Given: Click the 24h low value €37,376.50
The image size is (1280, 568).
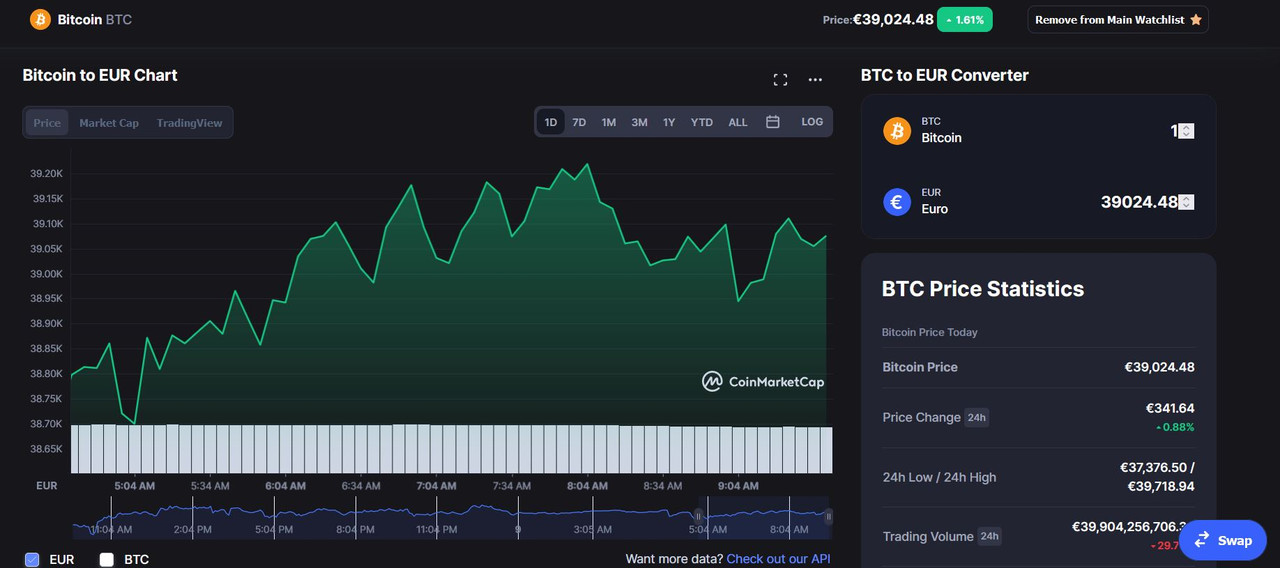Looking at the screenshot, I should coord(1153,467).
